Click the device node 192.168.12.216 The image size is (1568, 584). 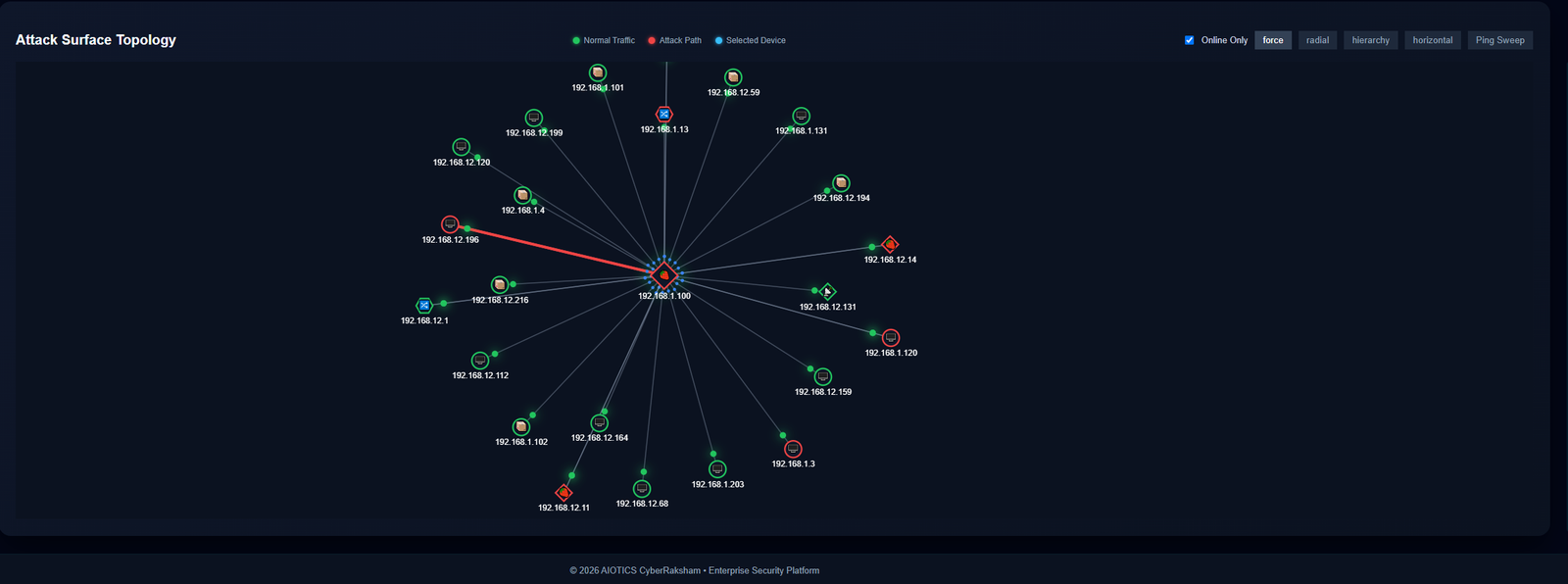(500, 284)
